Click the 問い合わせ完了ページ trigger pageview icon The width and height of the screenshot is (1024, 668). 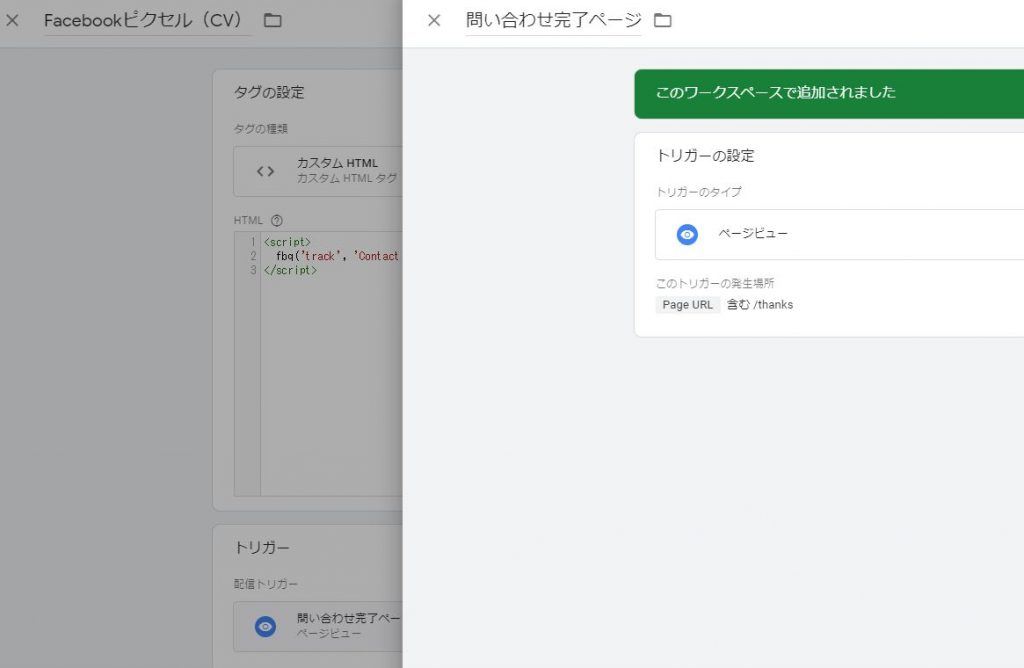[266, 626]
